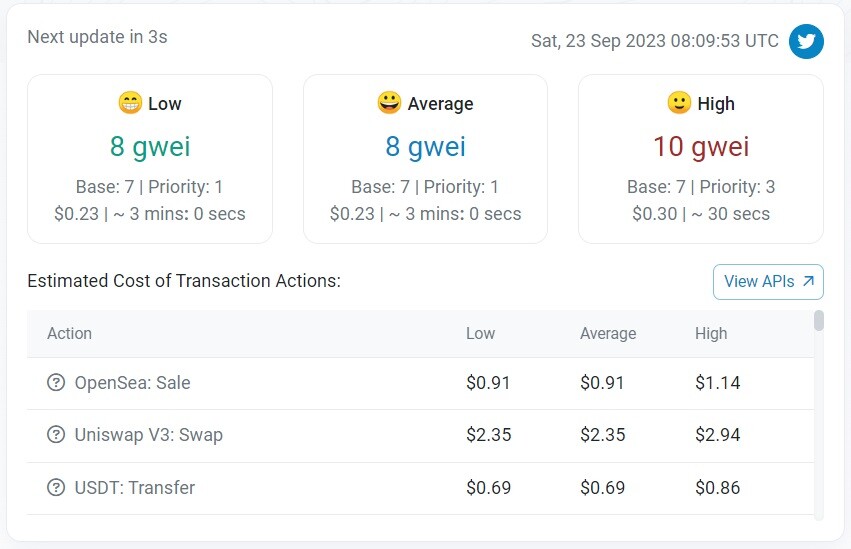851x549 pixels.
Task: Select the High 10 gwei value
Action: coord(701,146)
